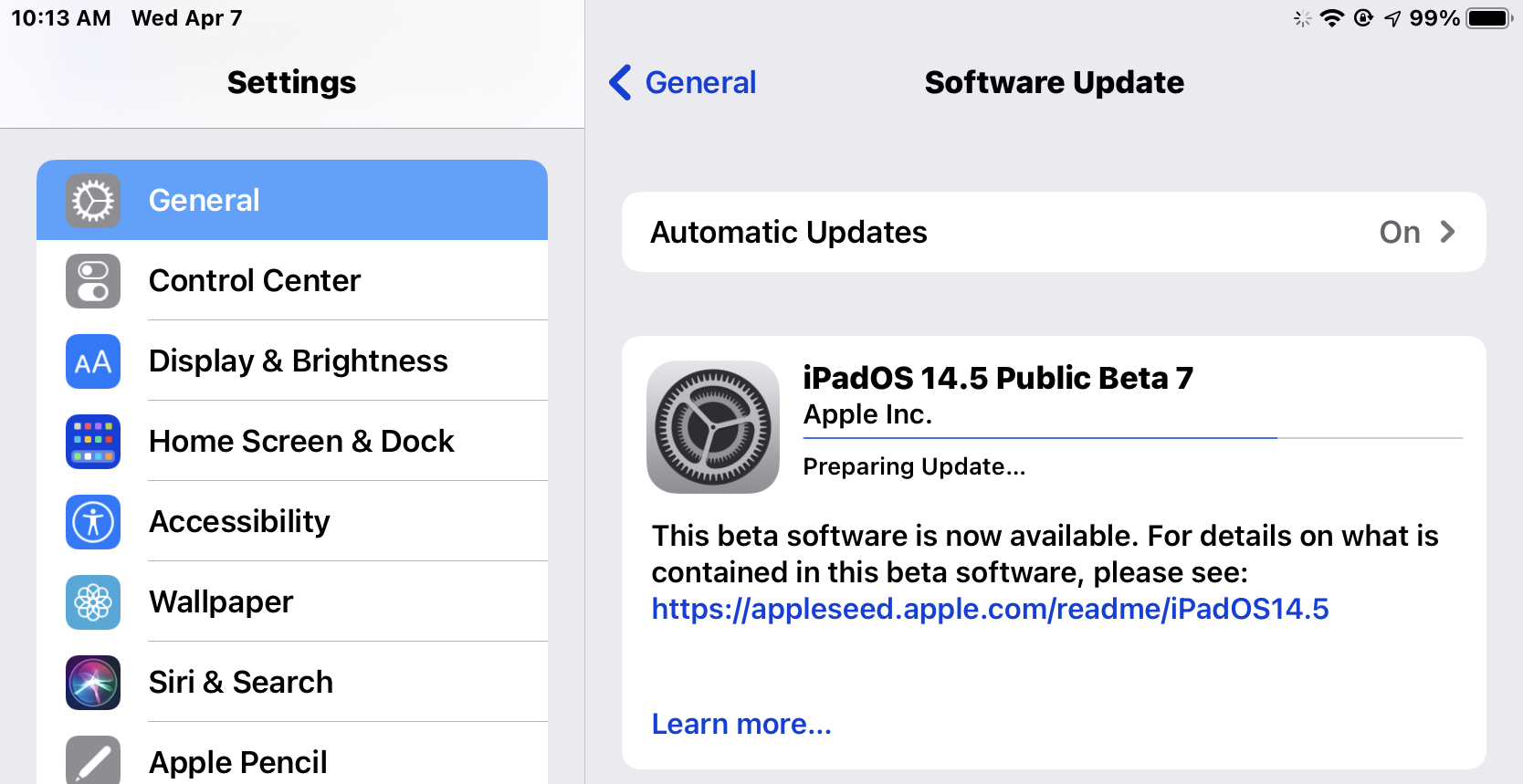Tap the Siri & Search icon
The height and width of the screenshot is (784, 1523).
click(93, 683)
